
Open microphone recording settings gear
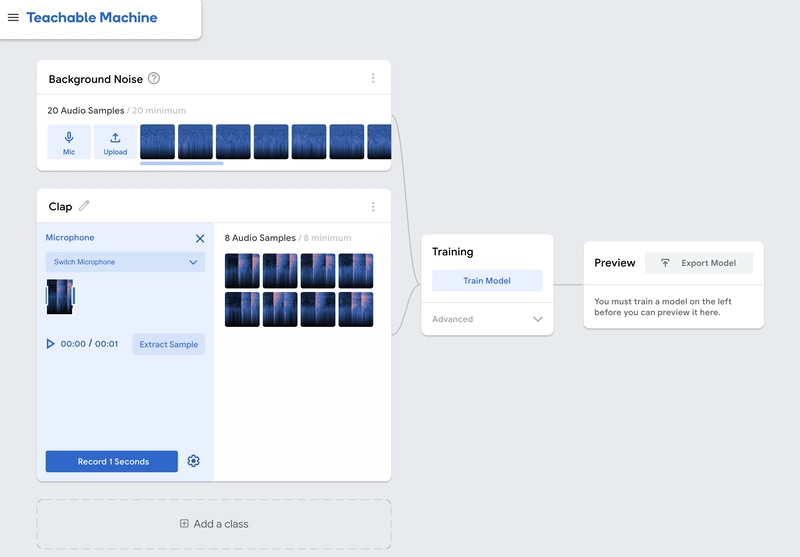[x=193, y=461]
